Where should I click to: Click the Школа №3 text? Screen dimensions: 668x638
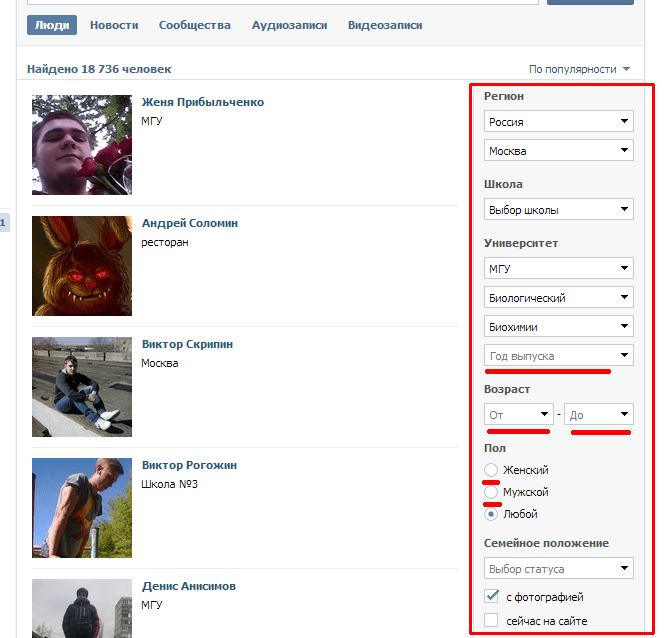(170, 484)
